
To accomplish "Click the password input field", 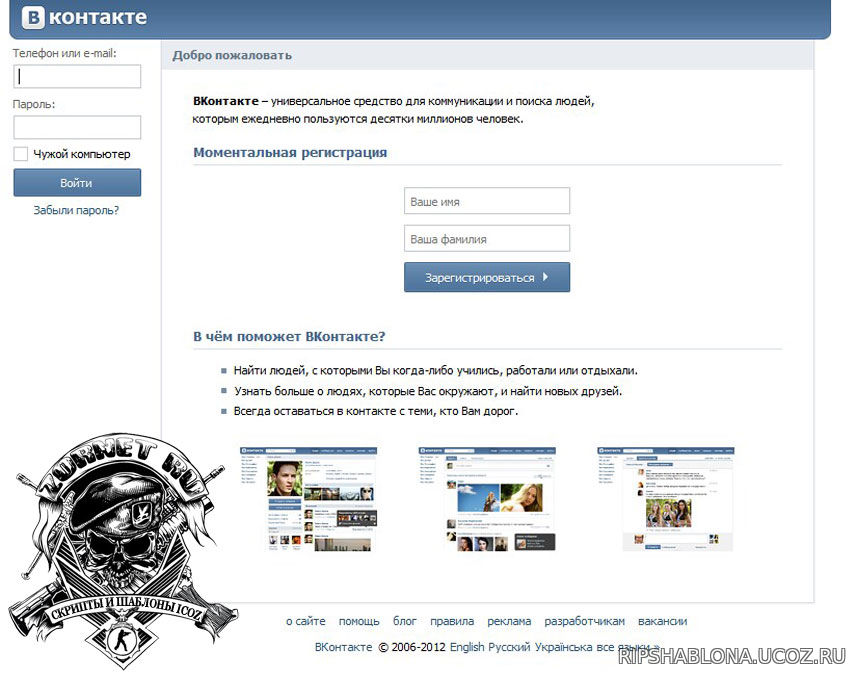I will [x=77, y=127].
